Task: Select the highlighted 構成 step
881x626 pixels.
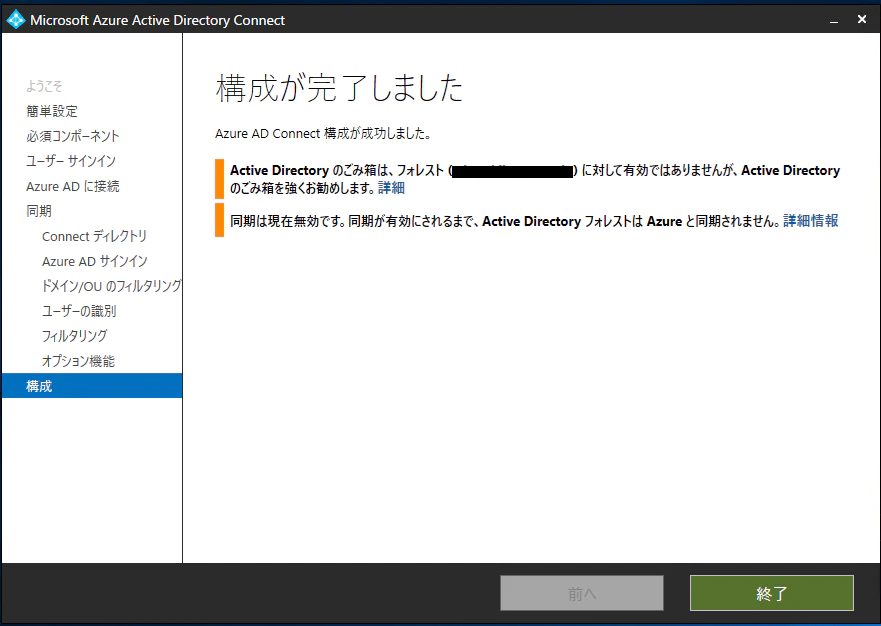Action: [x=92, y=385]
